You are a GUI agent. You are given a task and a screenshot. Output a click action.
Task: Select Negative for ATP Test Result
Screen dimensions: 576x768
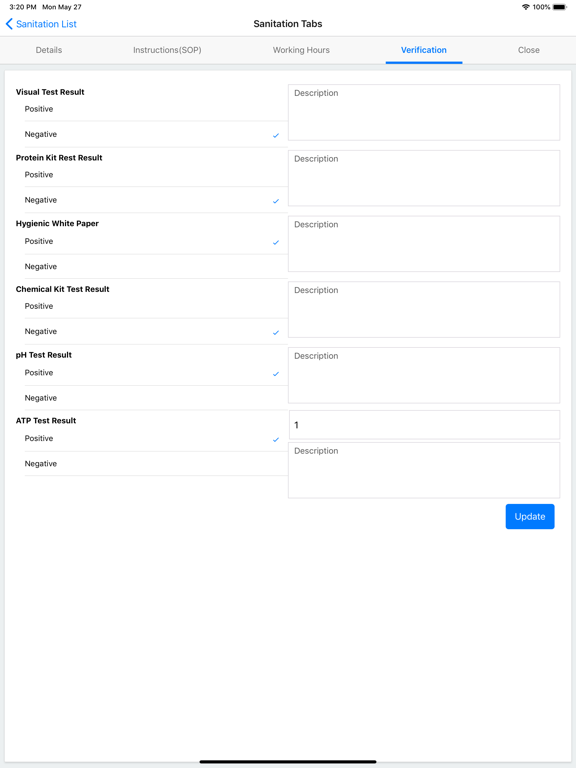[x=156, y=463]
